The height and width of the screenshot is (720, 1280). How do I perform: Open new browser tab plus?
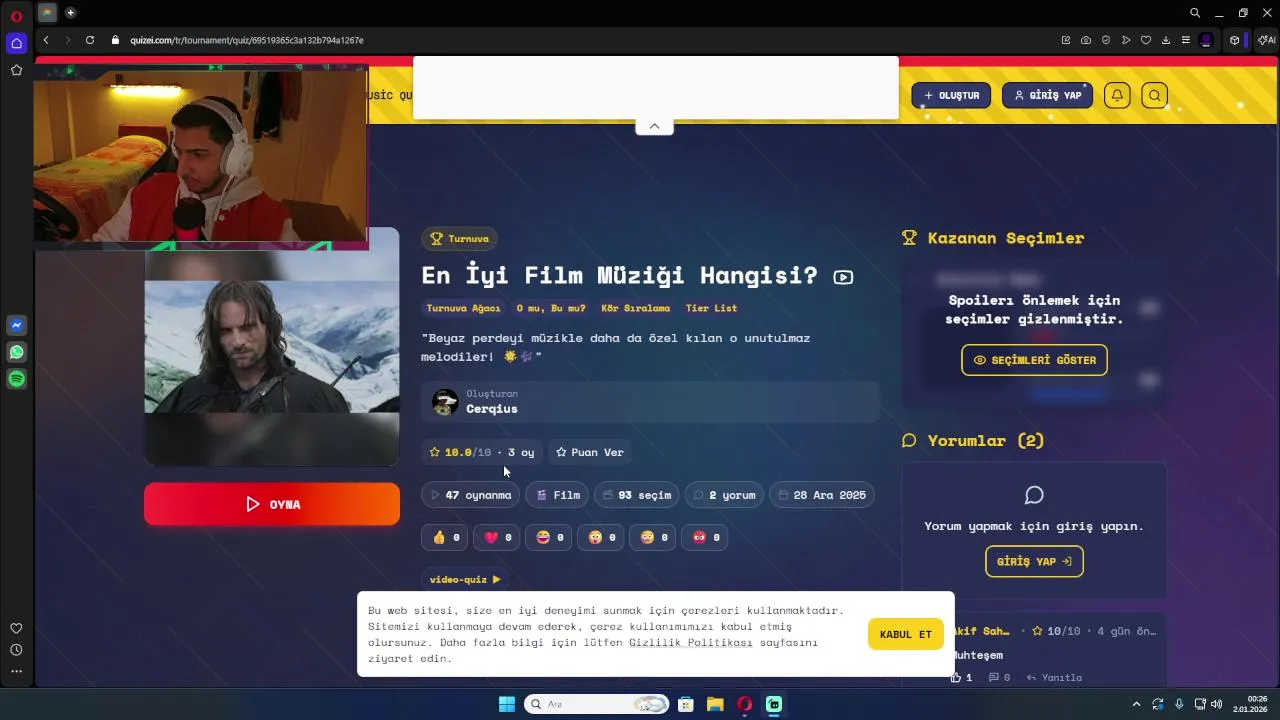70,13
